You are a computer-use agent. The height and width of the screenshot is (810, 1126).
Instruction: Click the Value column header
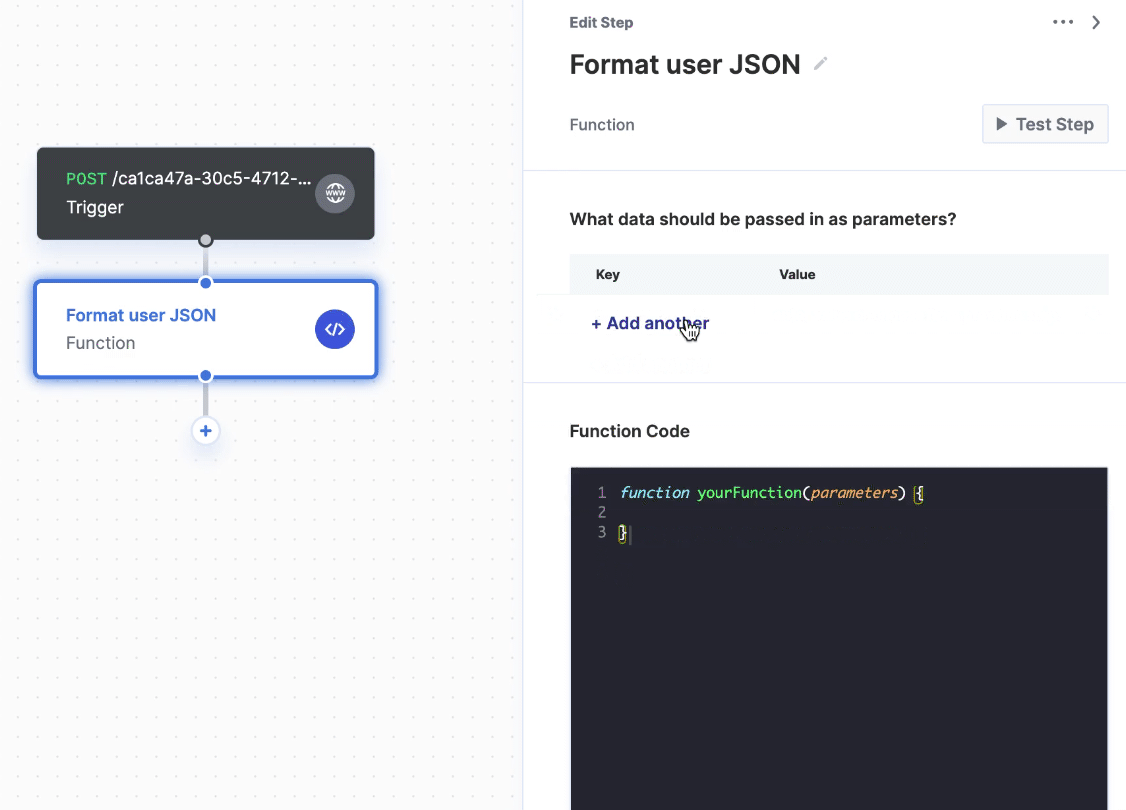pos(797,274)
